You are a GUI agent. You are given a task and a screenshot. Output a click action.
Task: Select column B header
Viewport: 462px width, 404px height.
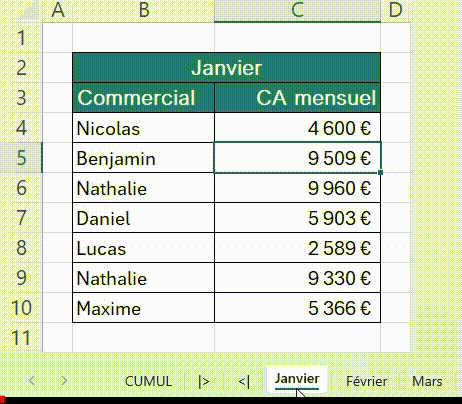coord(143,11)
